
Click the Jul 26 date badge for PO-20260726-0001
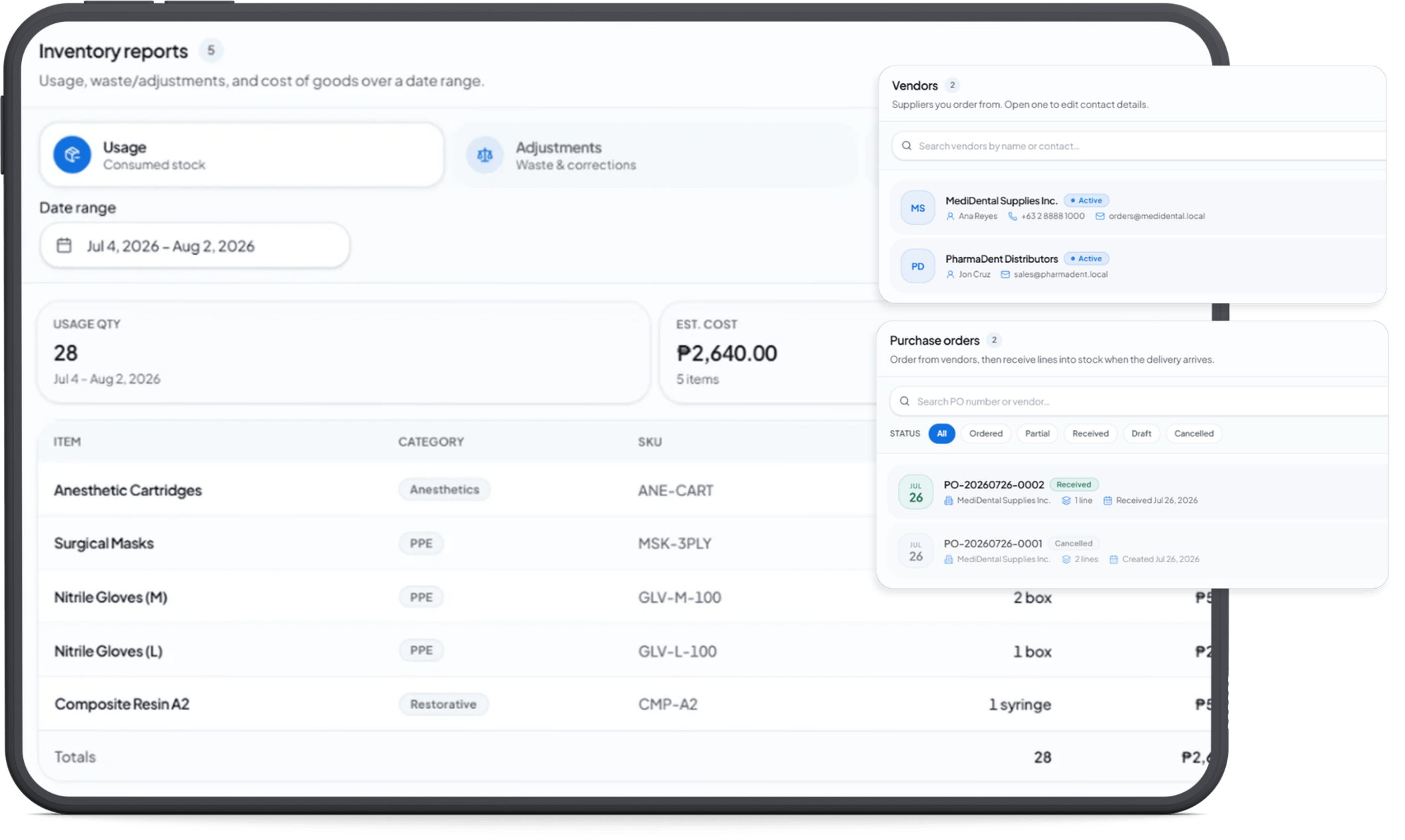coord(915,551)
